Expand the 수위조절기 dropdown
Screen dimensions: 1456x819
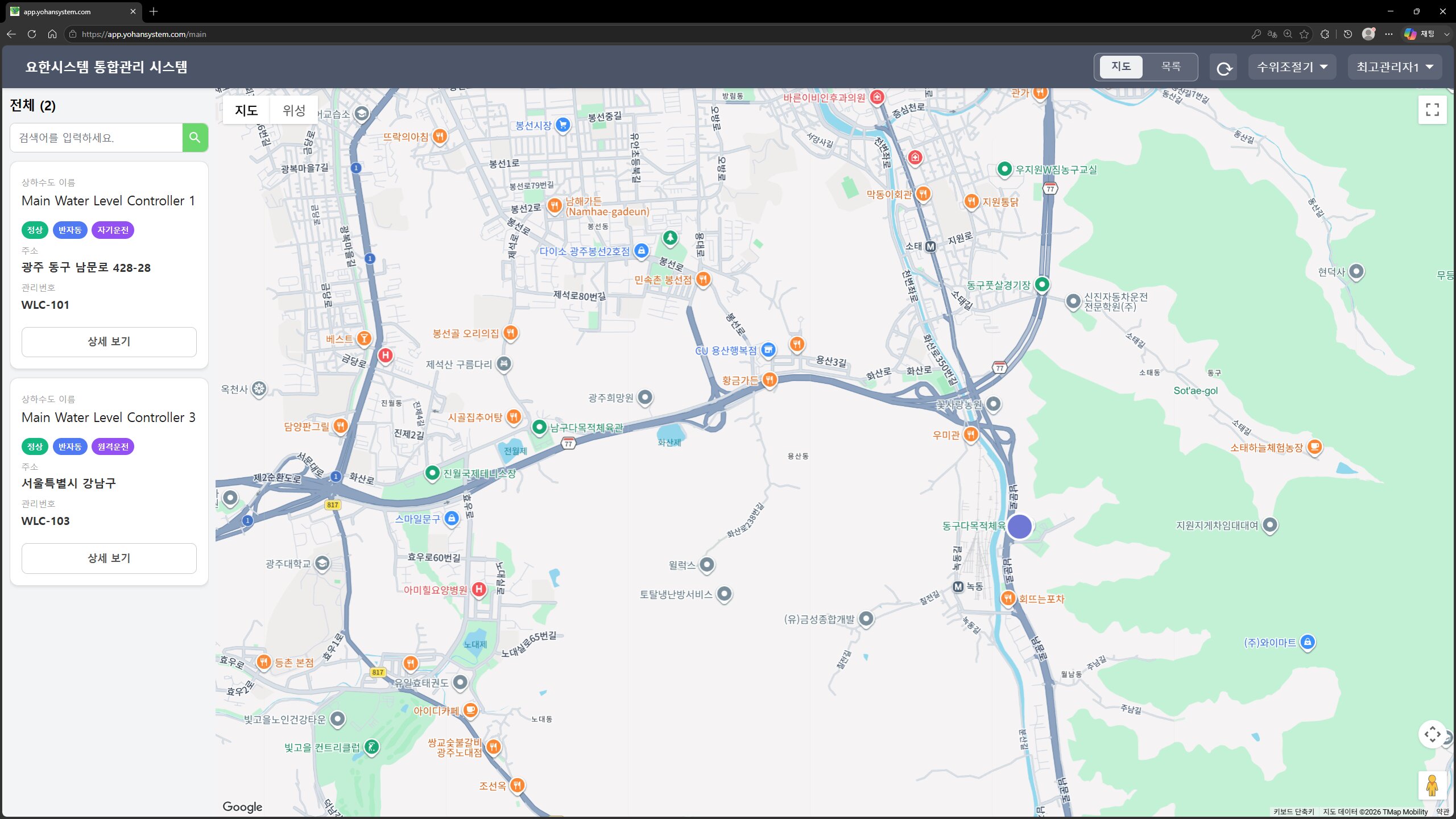tap(1292, 68)
